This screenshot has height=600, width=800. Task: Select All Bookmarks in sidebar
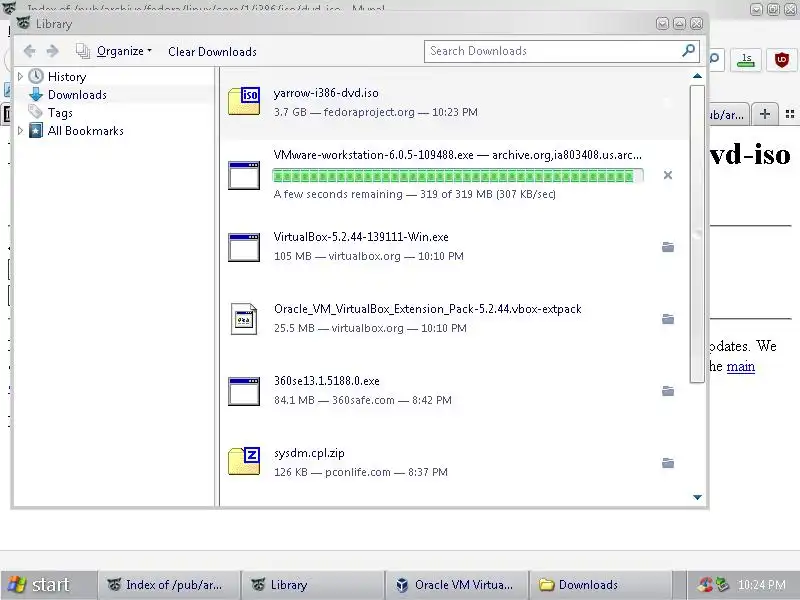86,131
